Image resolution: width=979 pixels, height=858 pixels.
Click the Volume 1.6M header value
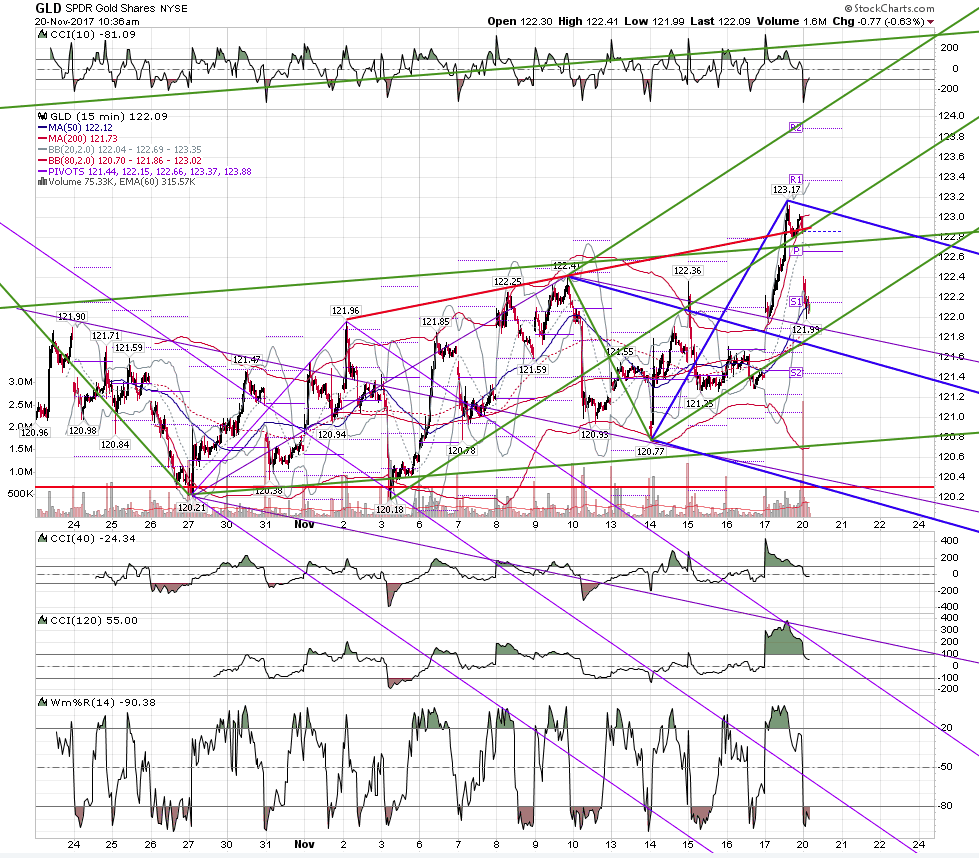792,21
